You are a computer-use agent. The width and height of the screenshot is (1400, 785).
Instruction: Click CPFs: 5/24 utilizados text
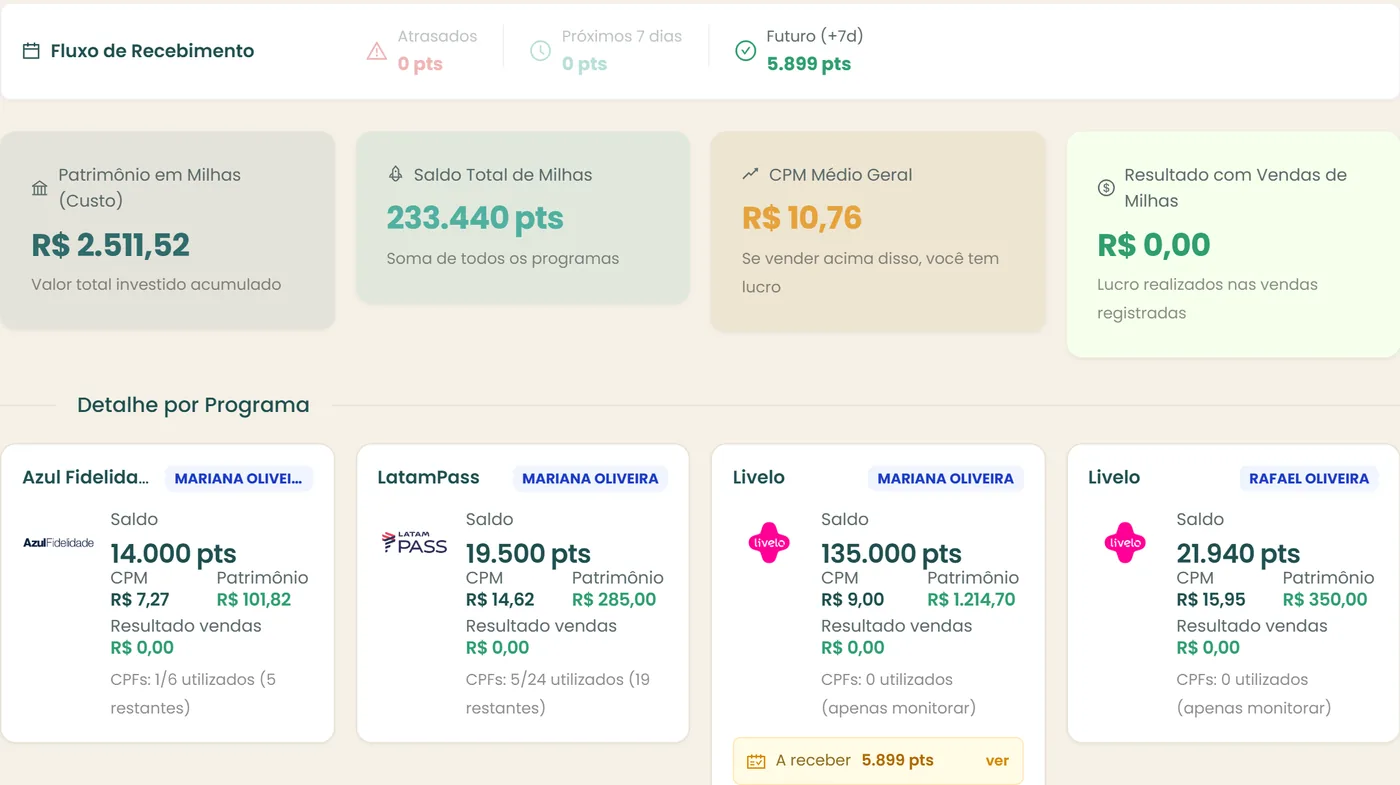(558, 693)
